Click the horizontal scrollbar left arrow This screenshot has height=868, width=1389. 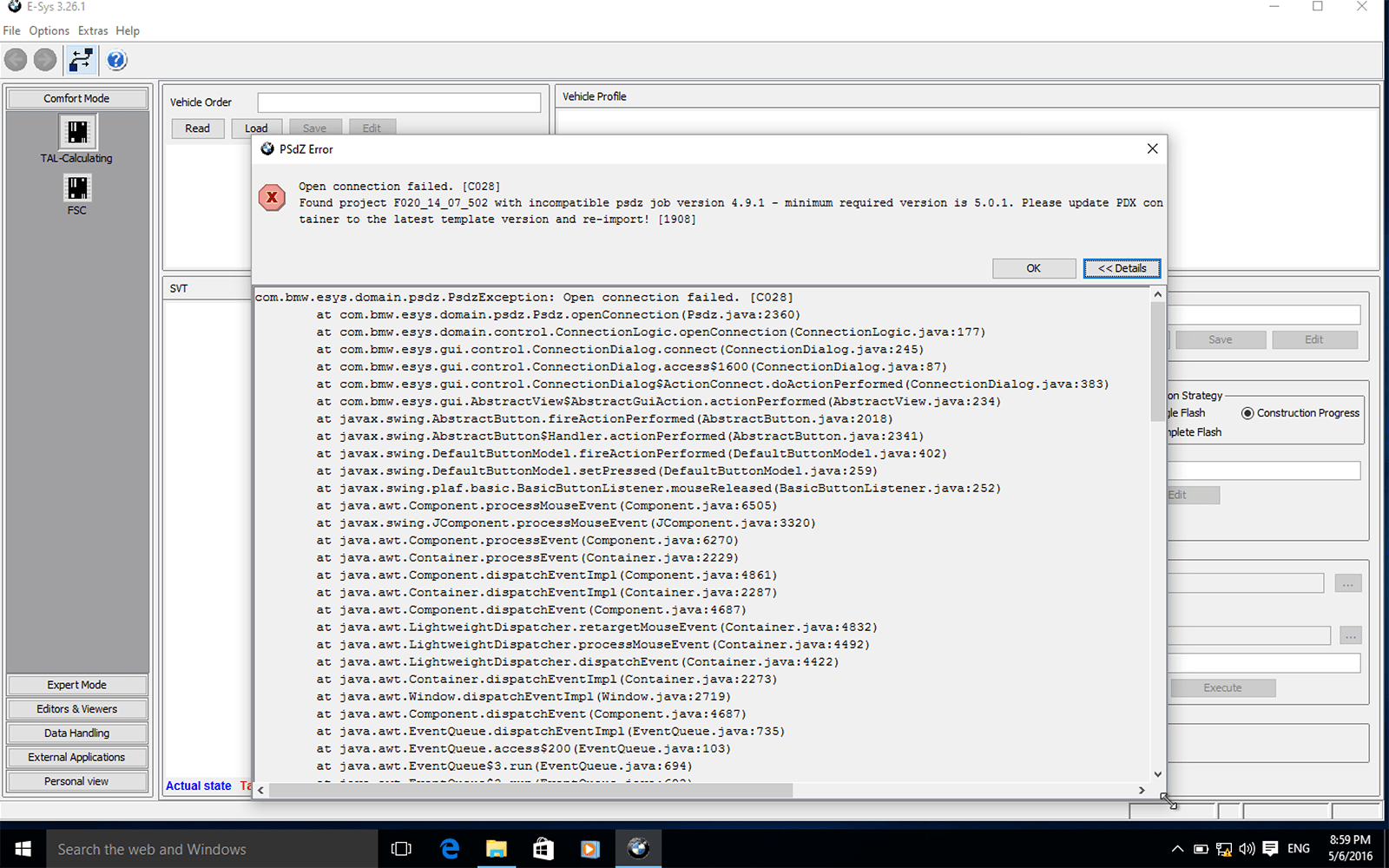click(x=260, y=790)
